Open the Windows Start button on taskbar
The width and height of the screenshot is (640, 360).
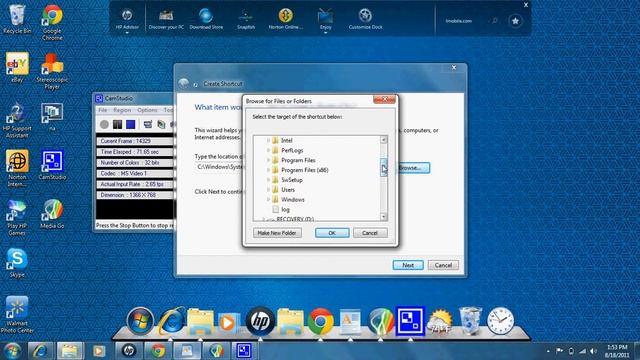13,351
